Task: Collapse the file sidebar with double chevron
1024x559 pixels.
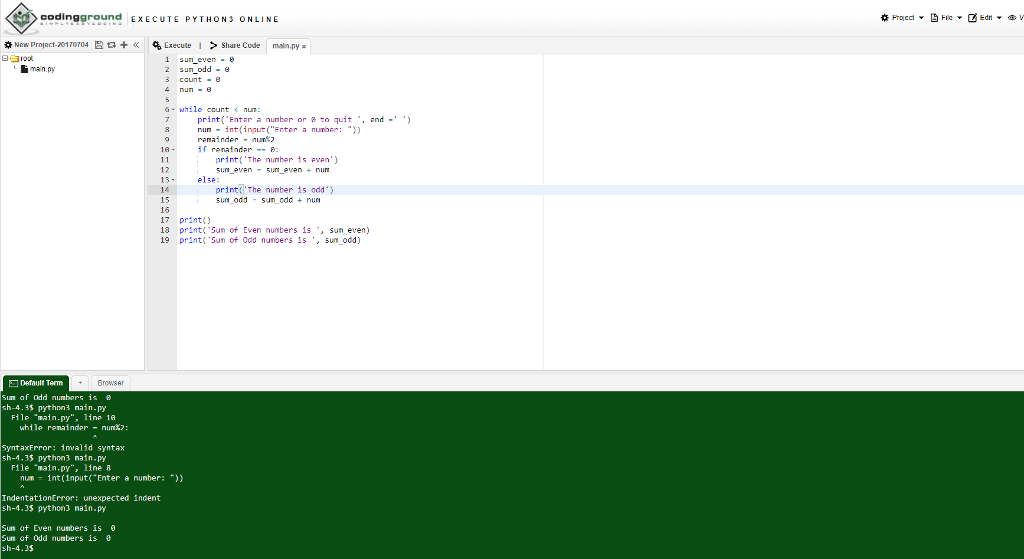Action: [135, 45]
